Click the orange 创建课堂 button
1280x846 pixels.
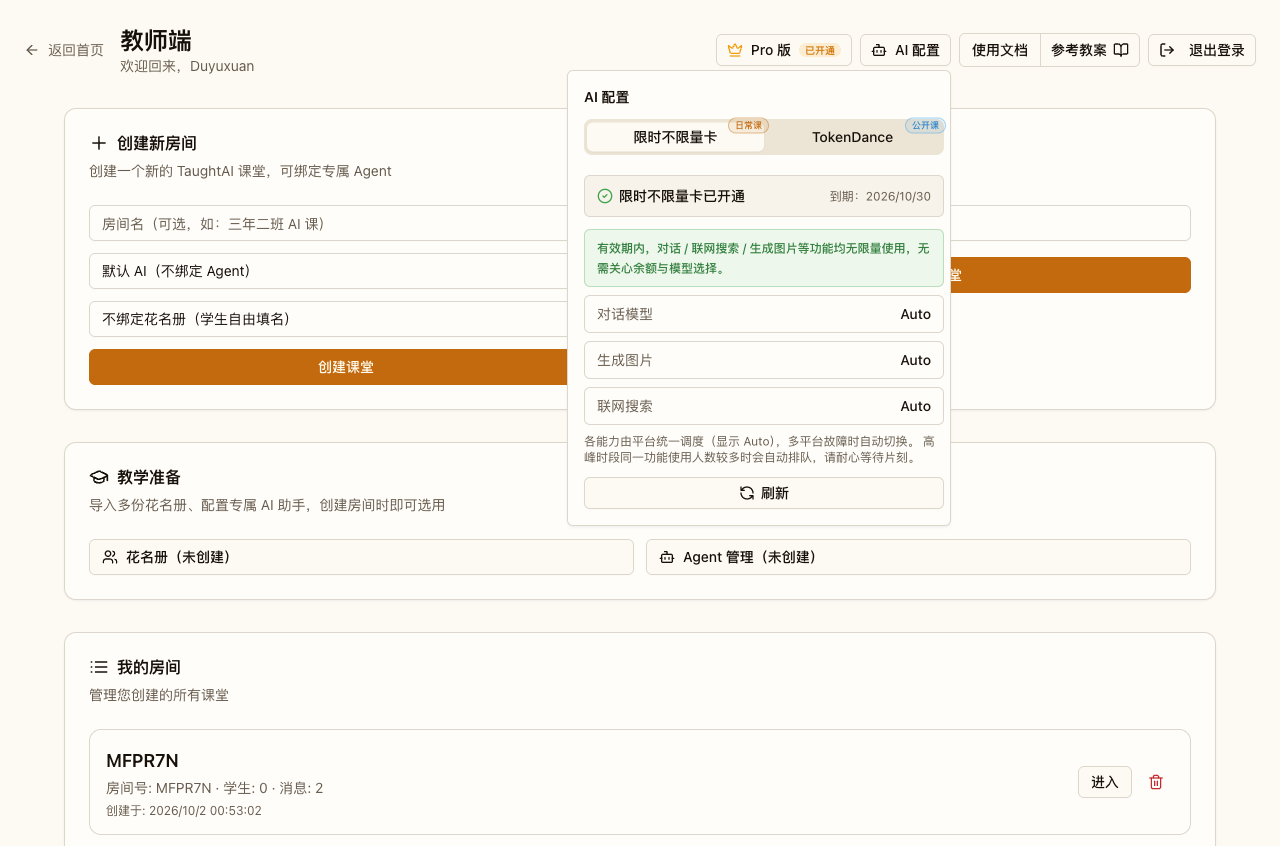coord(328,367)
